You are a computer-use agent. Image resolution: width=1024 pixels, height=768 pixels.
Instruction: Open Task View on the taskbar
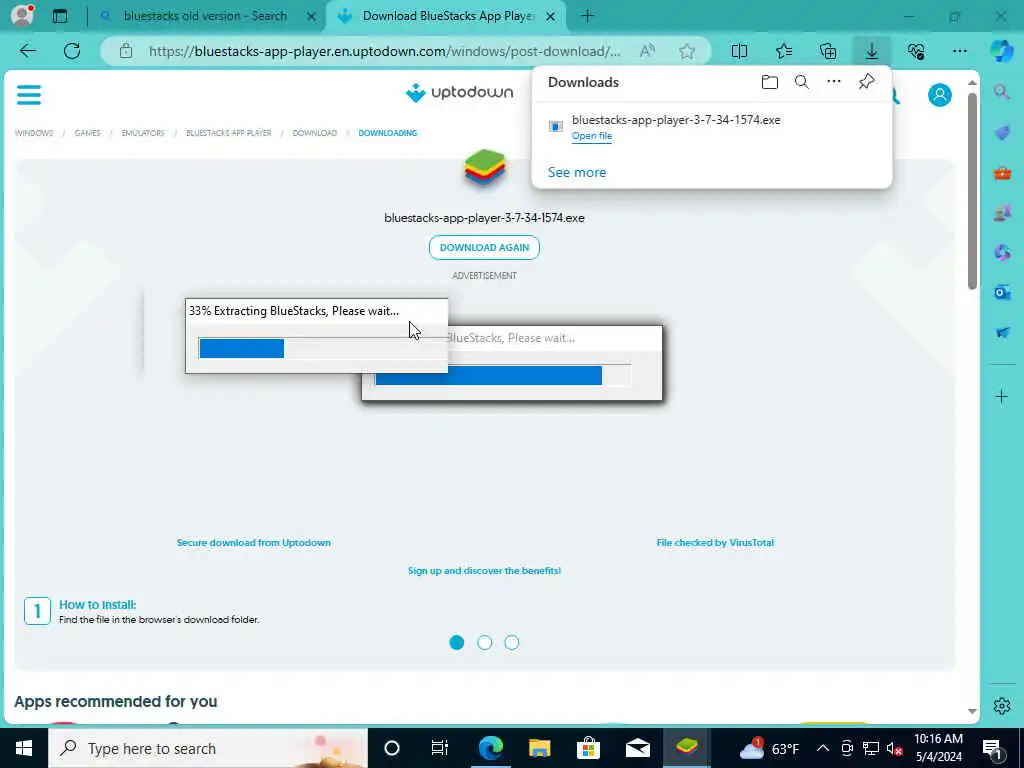pos(440,748)
